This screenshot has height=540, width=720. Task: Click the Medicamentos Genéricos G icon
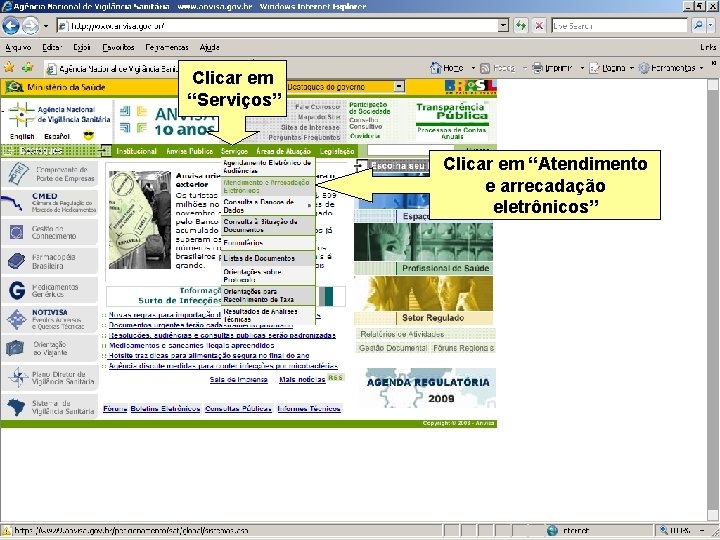pyautogui.click(x=17, y=290)
